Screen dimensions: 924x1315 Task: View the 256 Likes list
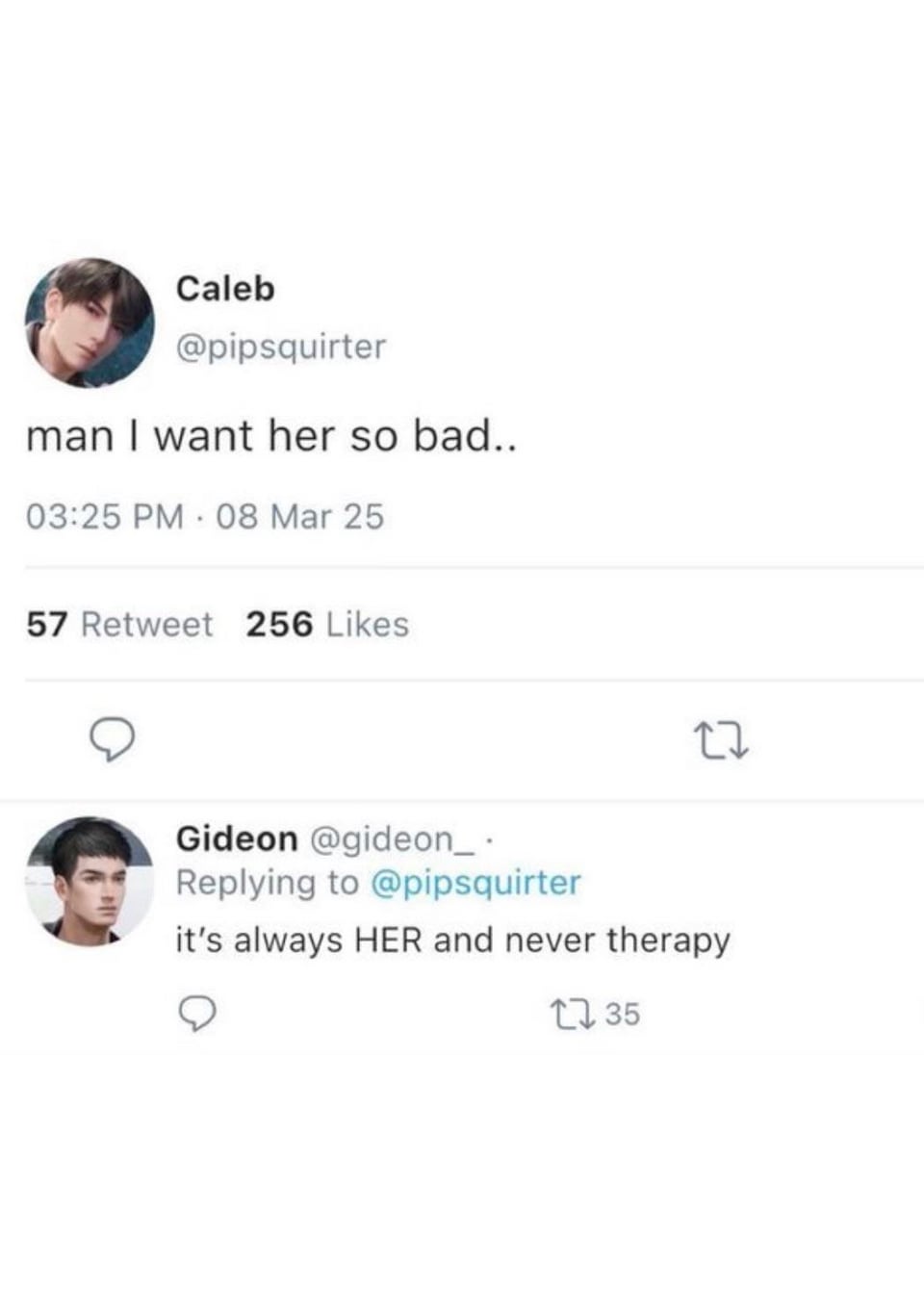tap(327, 625)
